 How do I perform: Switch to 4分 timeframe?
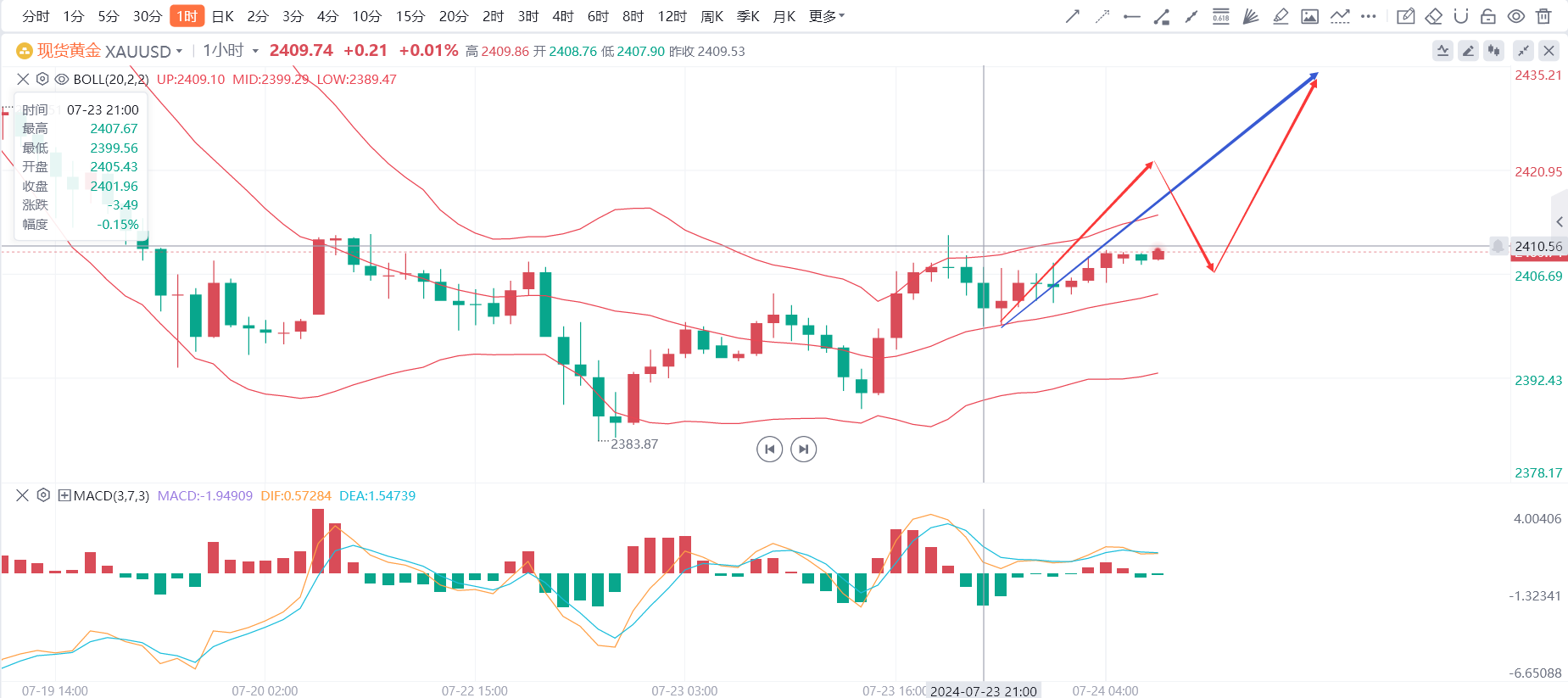point(327,16)
